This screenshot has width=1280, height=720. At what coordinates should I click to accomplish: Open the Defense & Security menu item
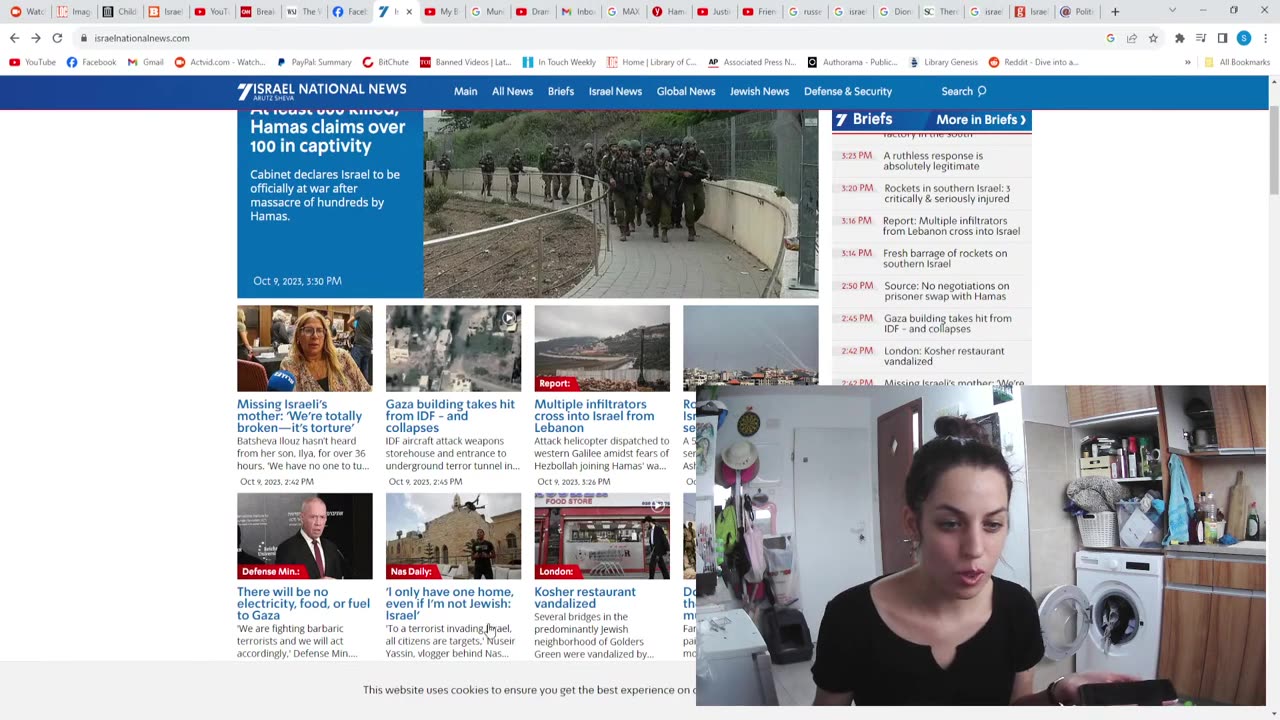[848, 91]
